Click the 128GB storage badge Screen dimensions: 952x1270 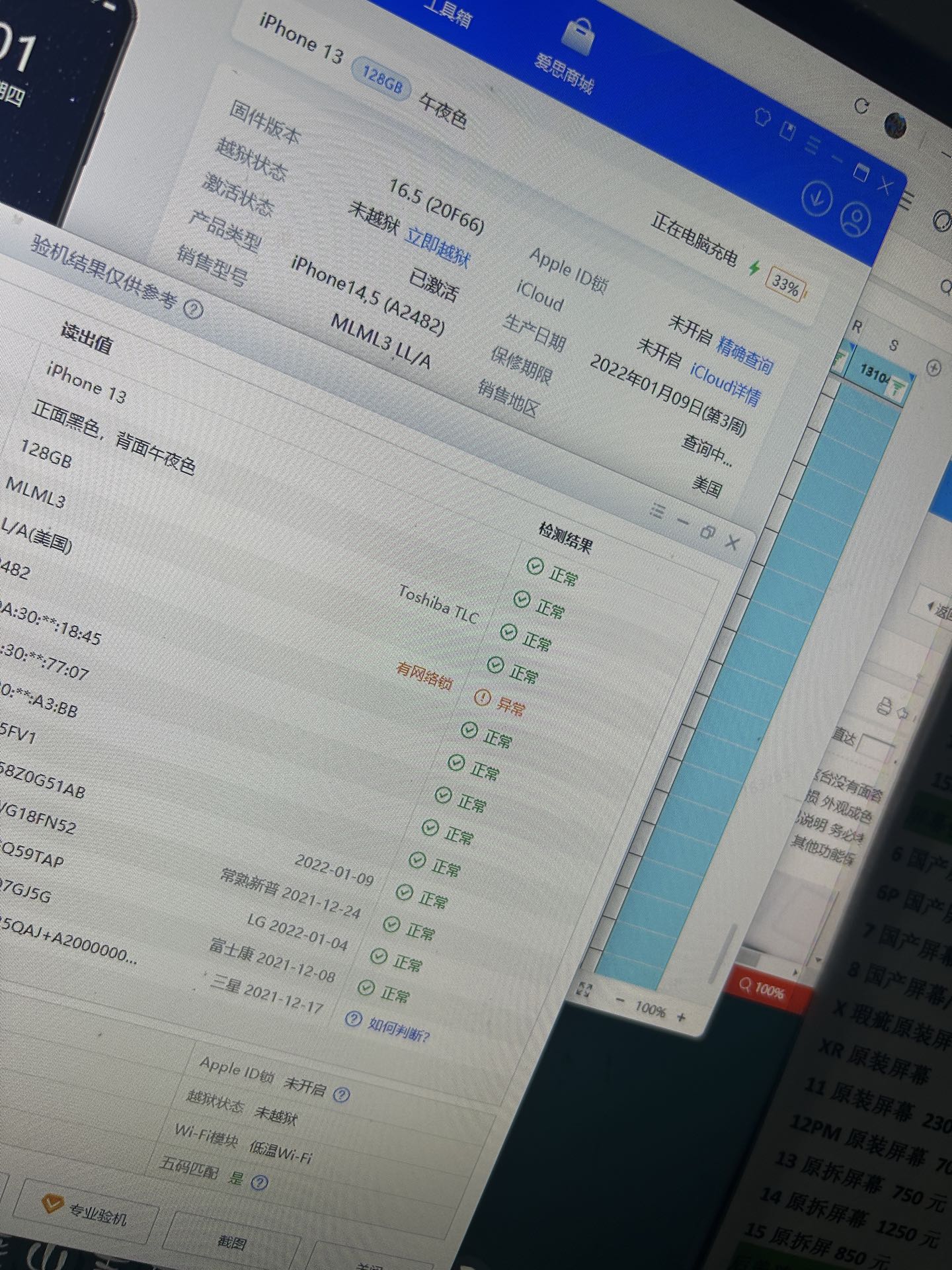(382, 79)
